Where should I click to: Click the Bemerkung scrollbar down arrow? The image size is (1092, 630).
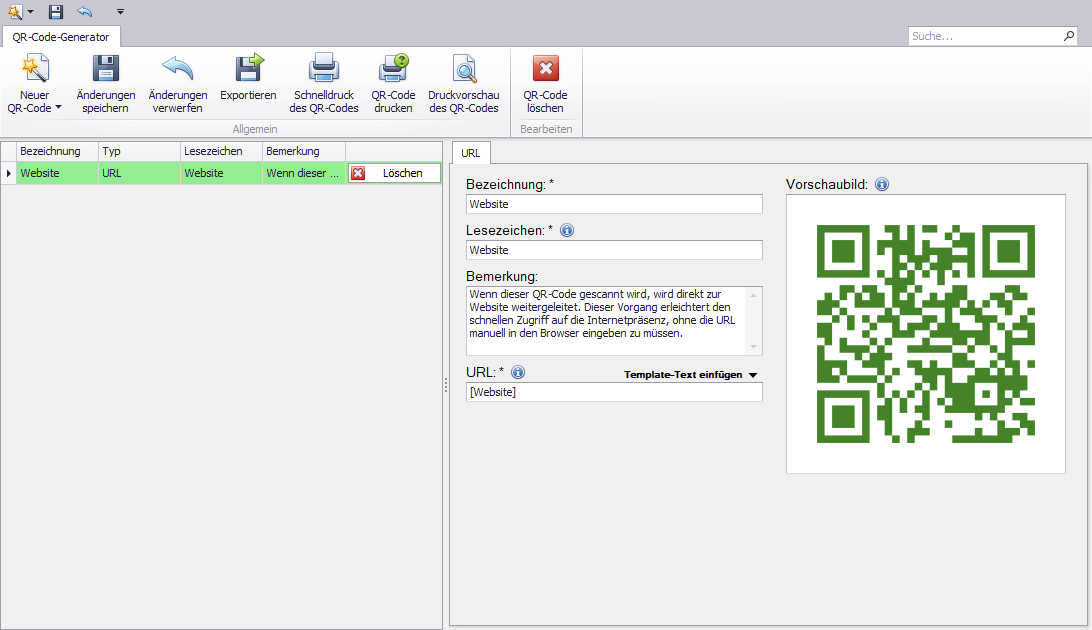coord(754,347)
